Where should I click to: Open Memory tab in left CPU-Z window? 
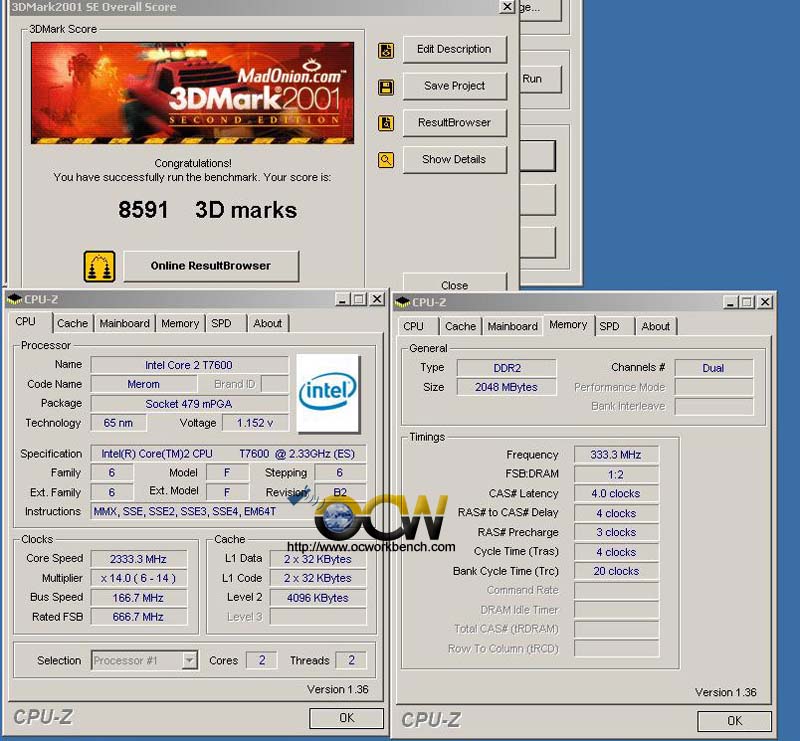180,324
